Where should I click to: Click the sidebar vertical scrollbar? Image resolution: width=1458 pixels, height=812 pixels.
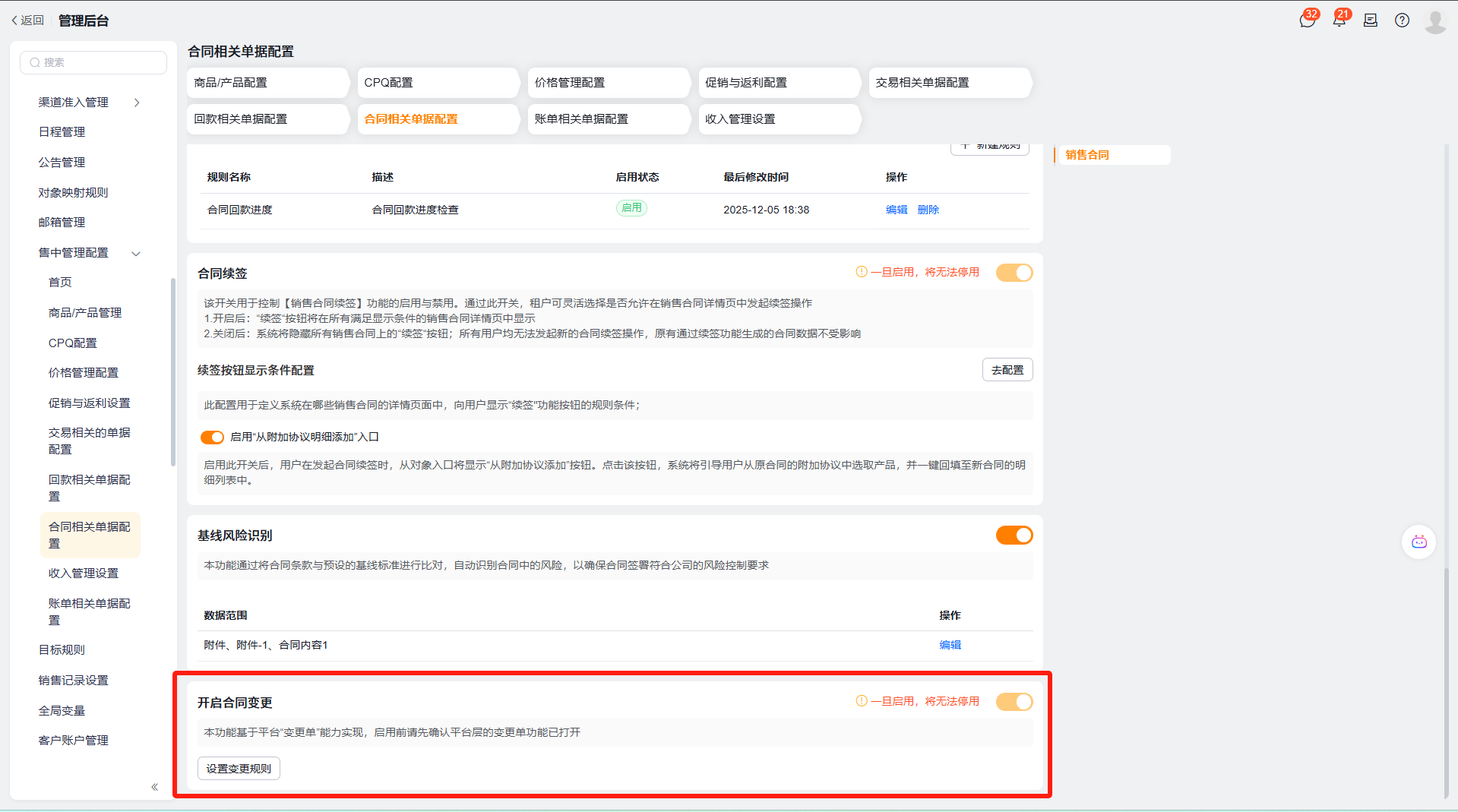click(x=173, y=372)
